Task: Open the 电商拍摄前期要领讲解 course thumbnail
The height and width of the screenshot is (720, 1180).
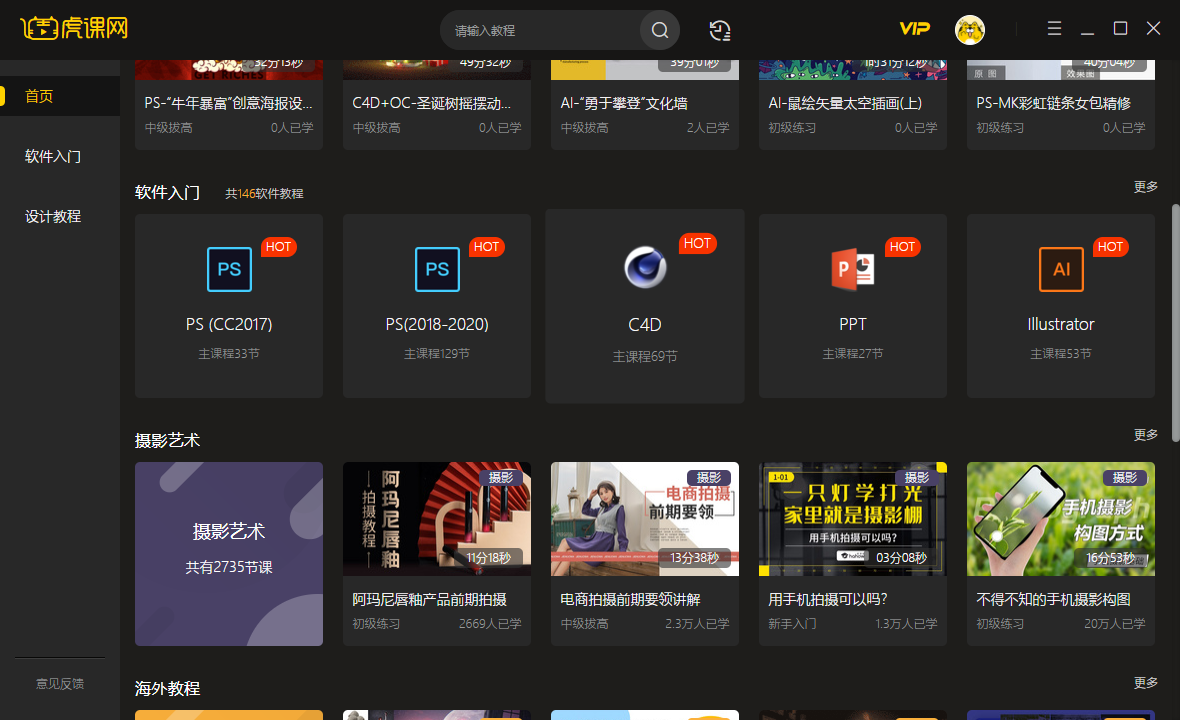Action: pos(644,519)
